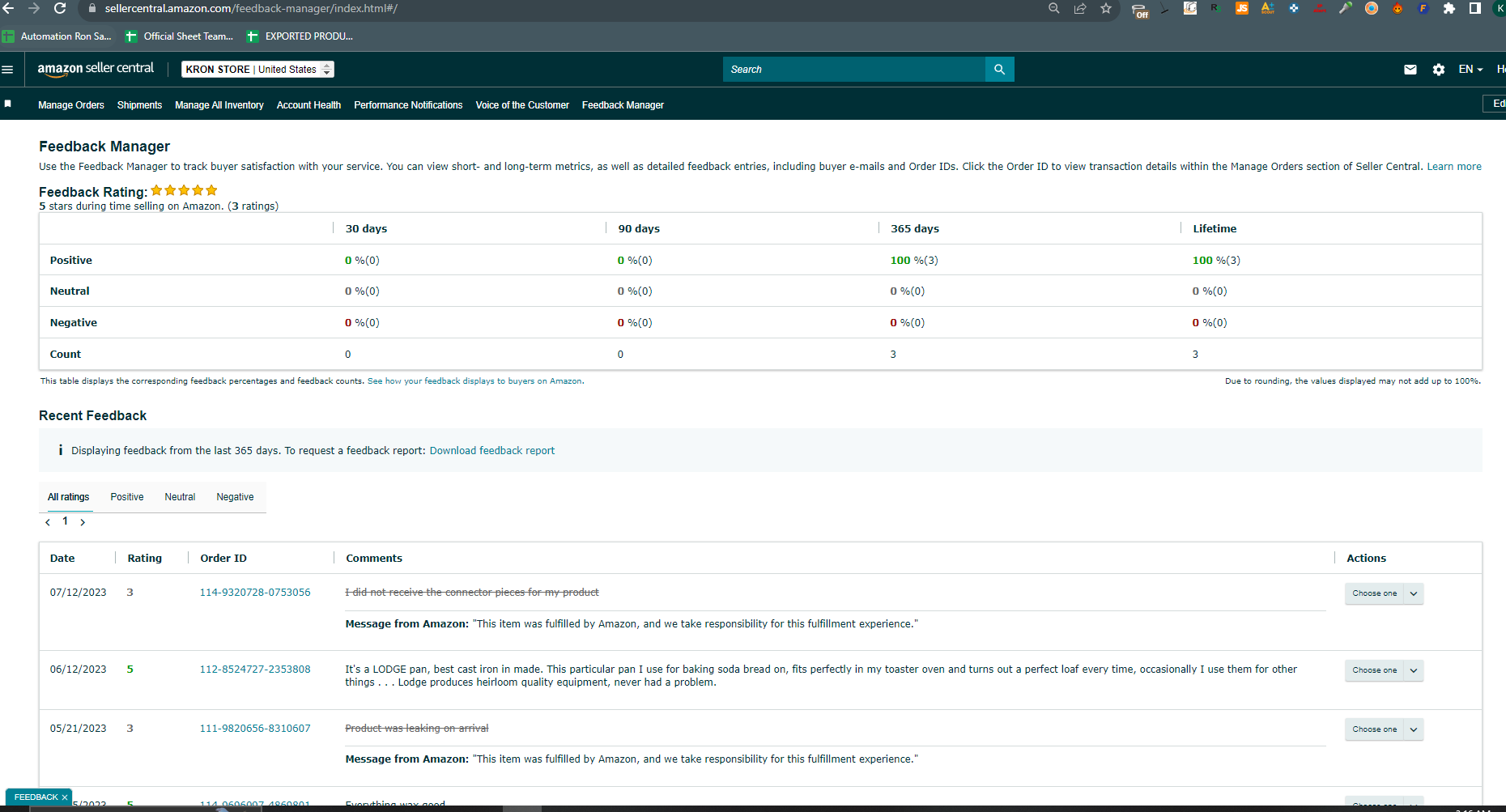Click the bookmark flag icon beside Manage Orders

click(8, 104)
